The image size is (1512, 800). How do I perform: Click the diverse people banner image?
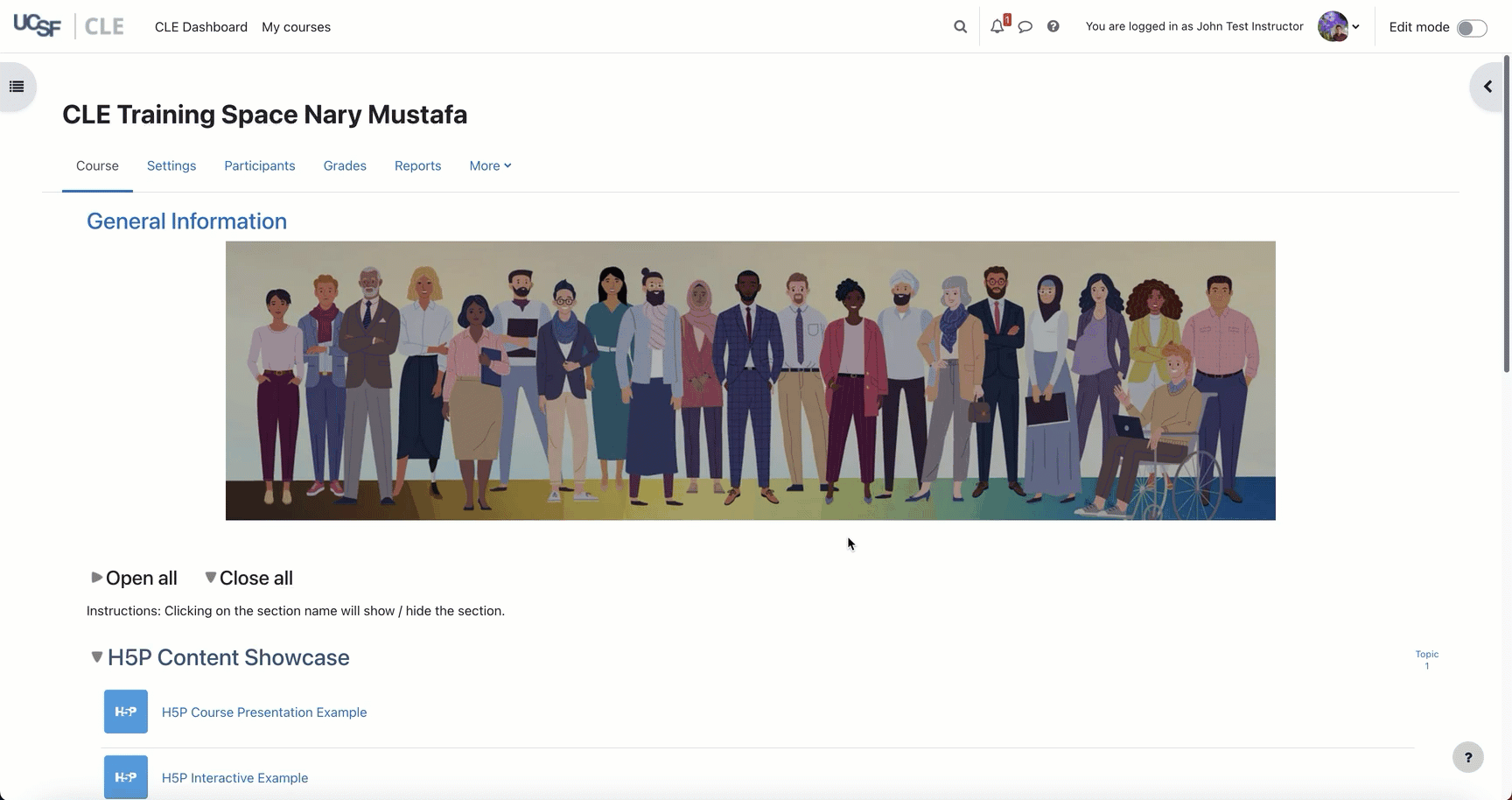pos(750,381)
